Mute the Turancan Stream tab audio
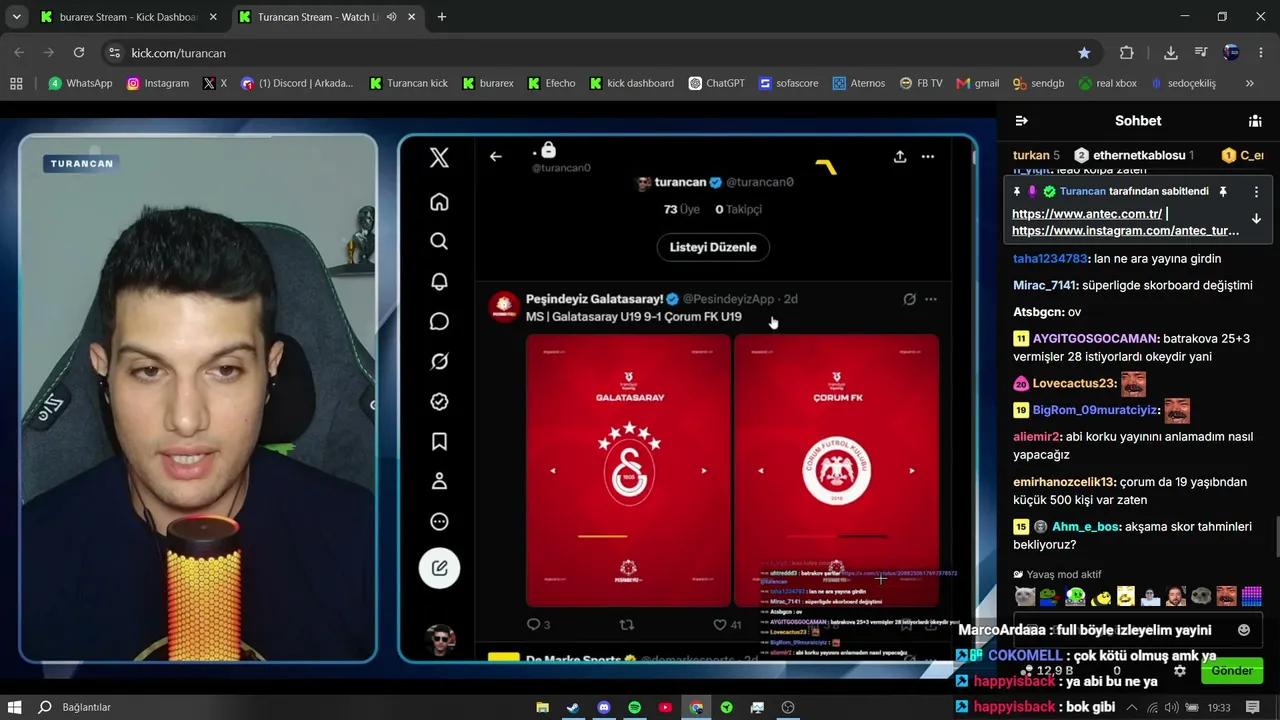The width and height of the screenshot is (1280, 720). point(392,17)
